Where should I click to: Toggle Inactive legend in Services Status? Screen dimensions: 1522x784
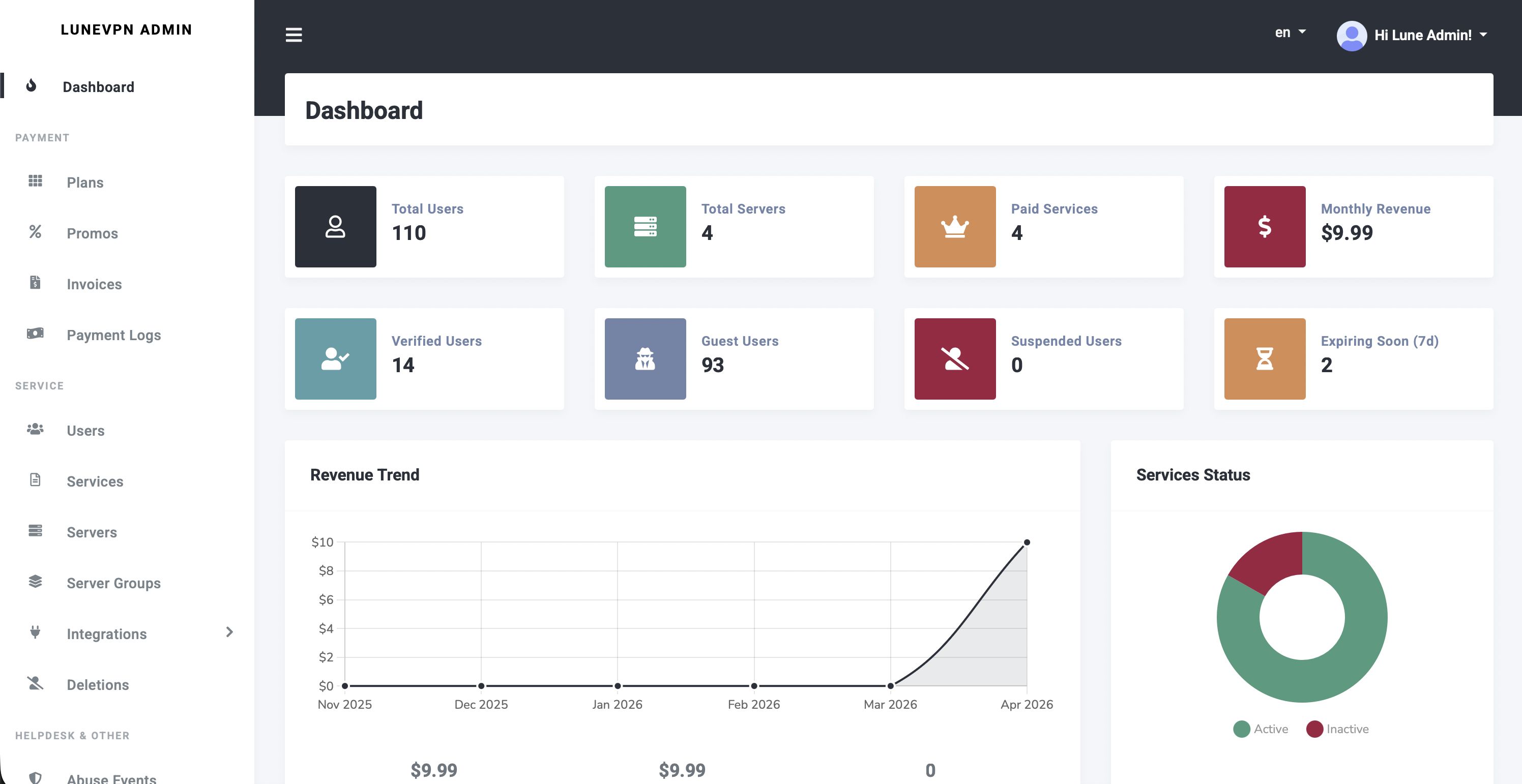(x=1337, y=729)
